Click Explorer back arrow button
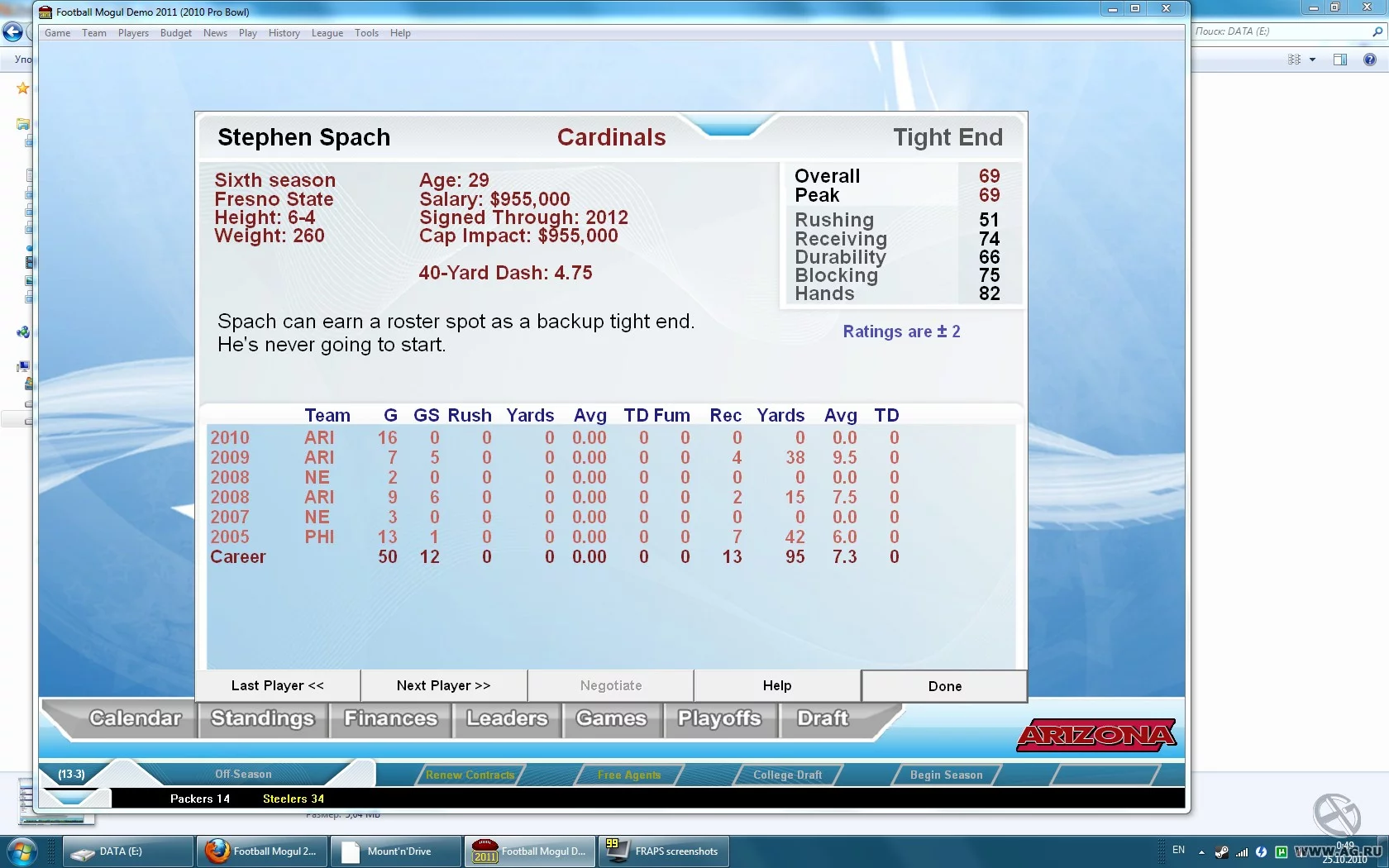This screenshot has height=868, width=1389. (x=12, y=32)
